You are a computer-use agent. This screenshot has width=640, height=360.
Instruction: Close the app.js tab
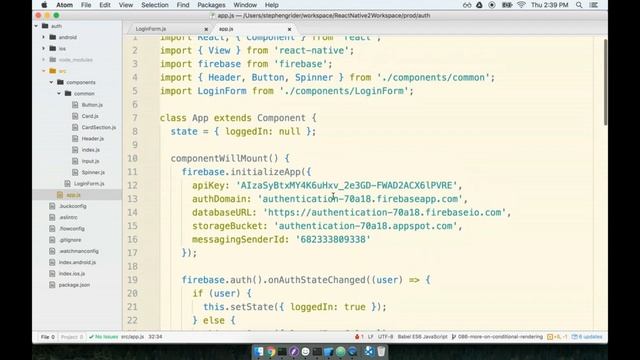click(289, 29)
